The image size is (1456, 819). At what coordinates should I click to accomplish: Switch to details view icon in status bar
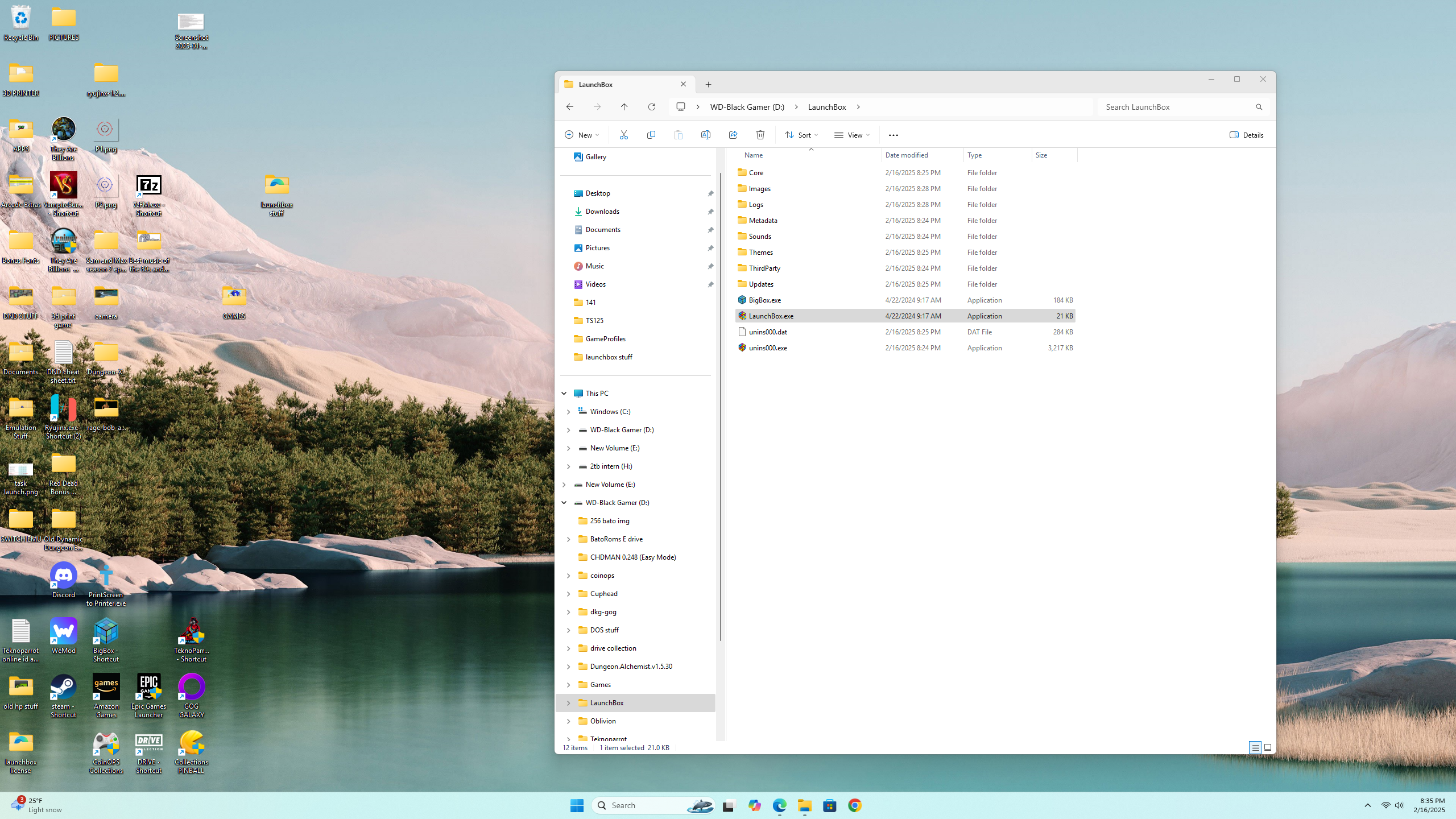point(1255,747)
